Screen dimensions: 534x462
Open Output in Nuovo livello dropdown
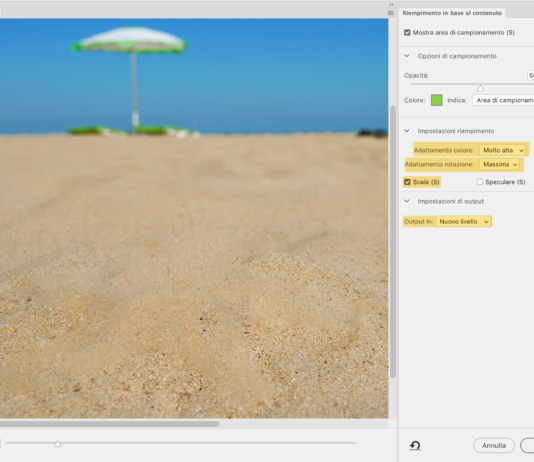[463, 222]
